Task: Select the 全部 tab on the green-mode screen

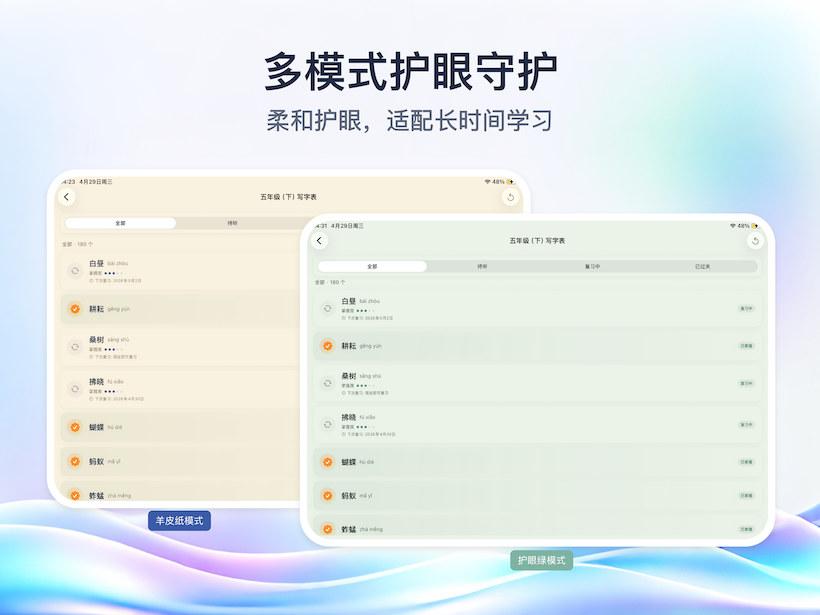Action: pyautogui.click(x=372, y=267)
